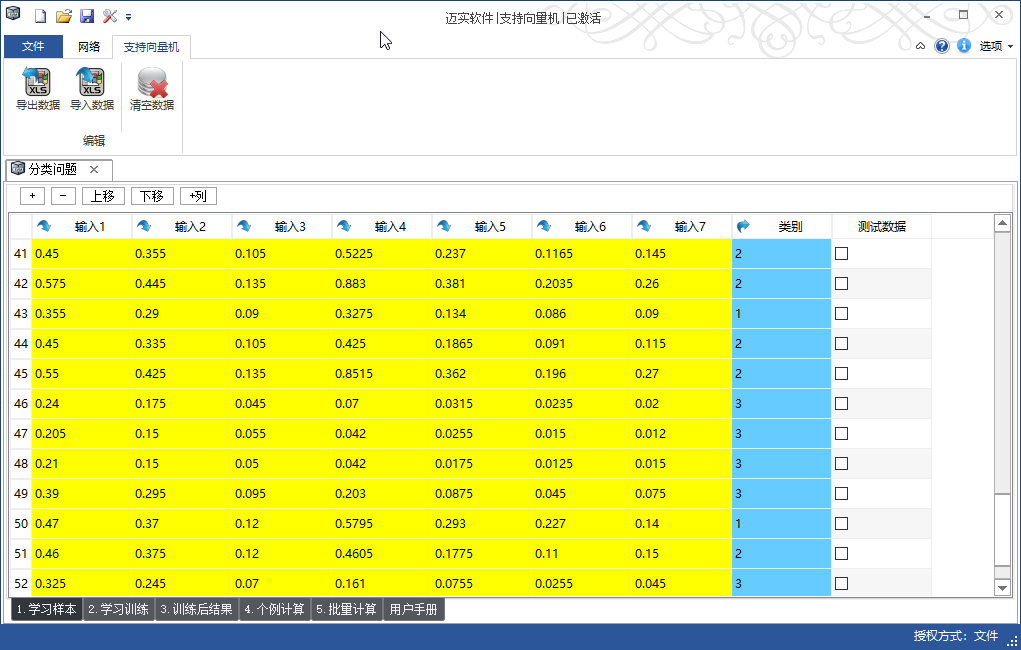
Task: Click the blue help question mark icon
Action: 942,46
